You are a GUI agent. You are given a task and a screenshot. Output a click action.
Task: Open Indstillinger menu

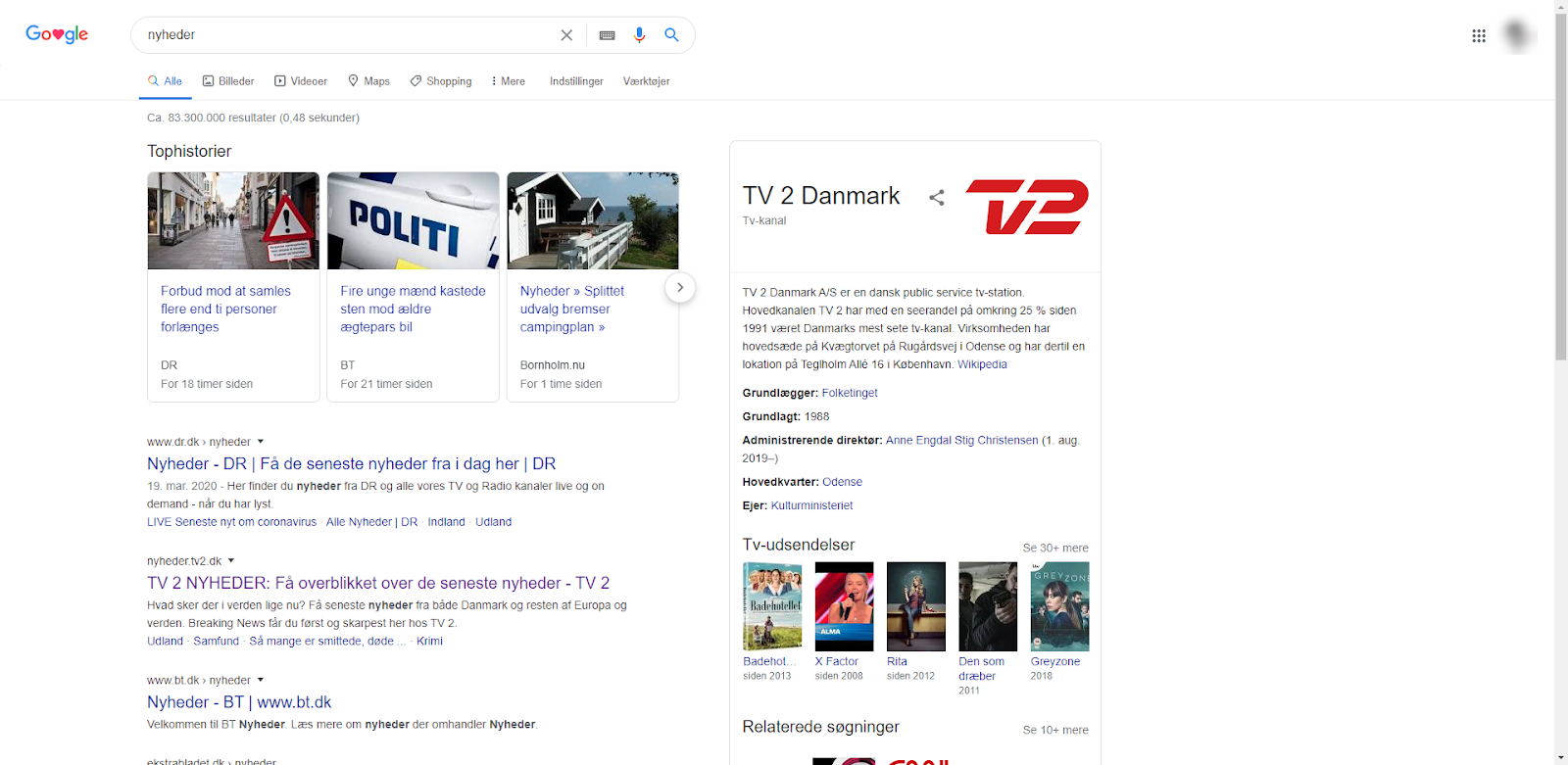[576, 81]
